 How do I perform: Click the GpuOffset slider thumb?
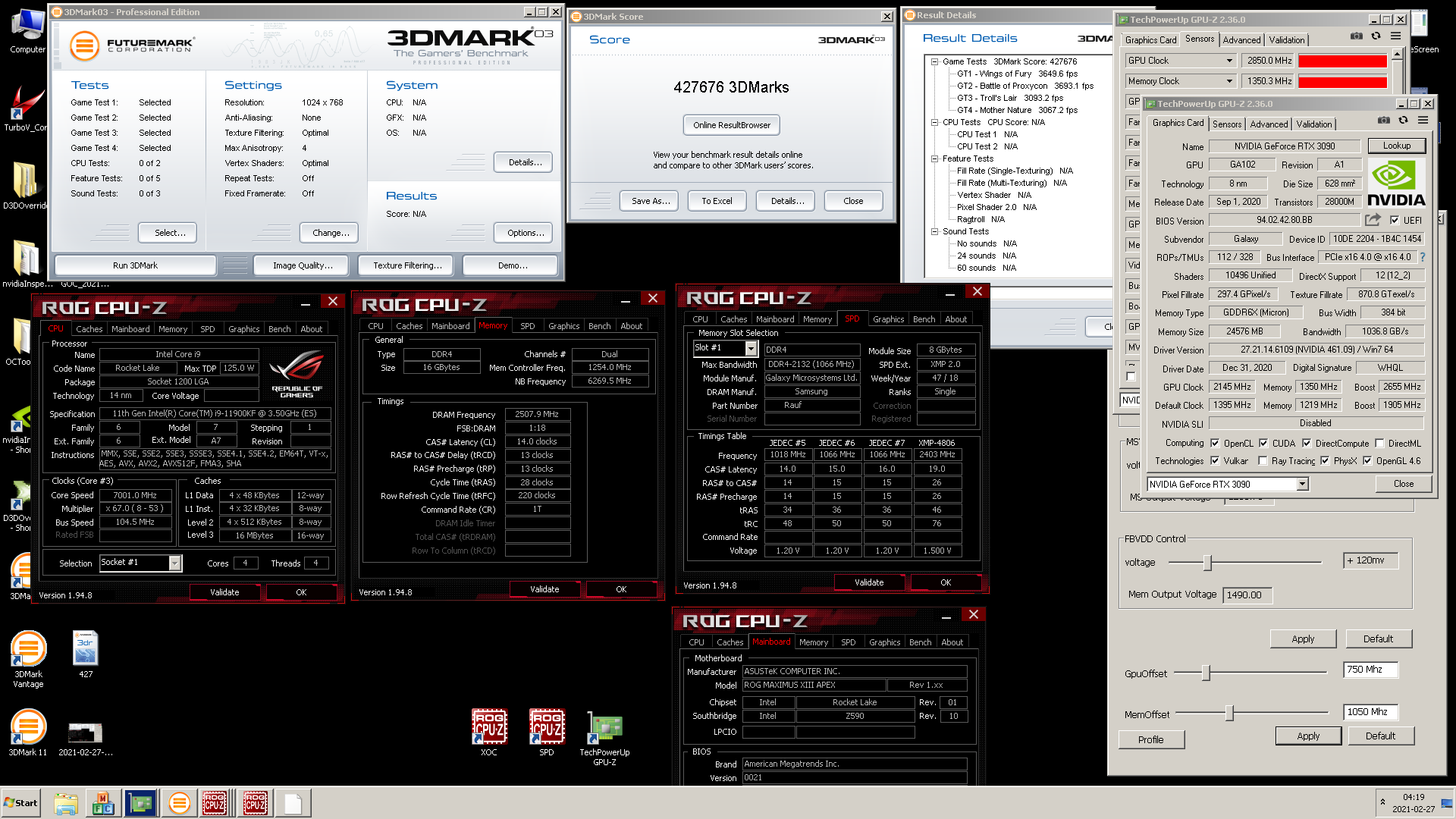pyautogui.click(x=1206, y=673)
